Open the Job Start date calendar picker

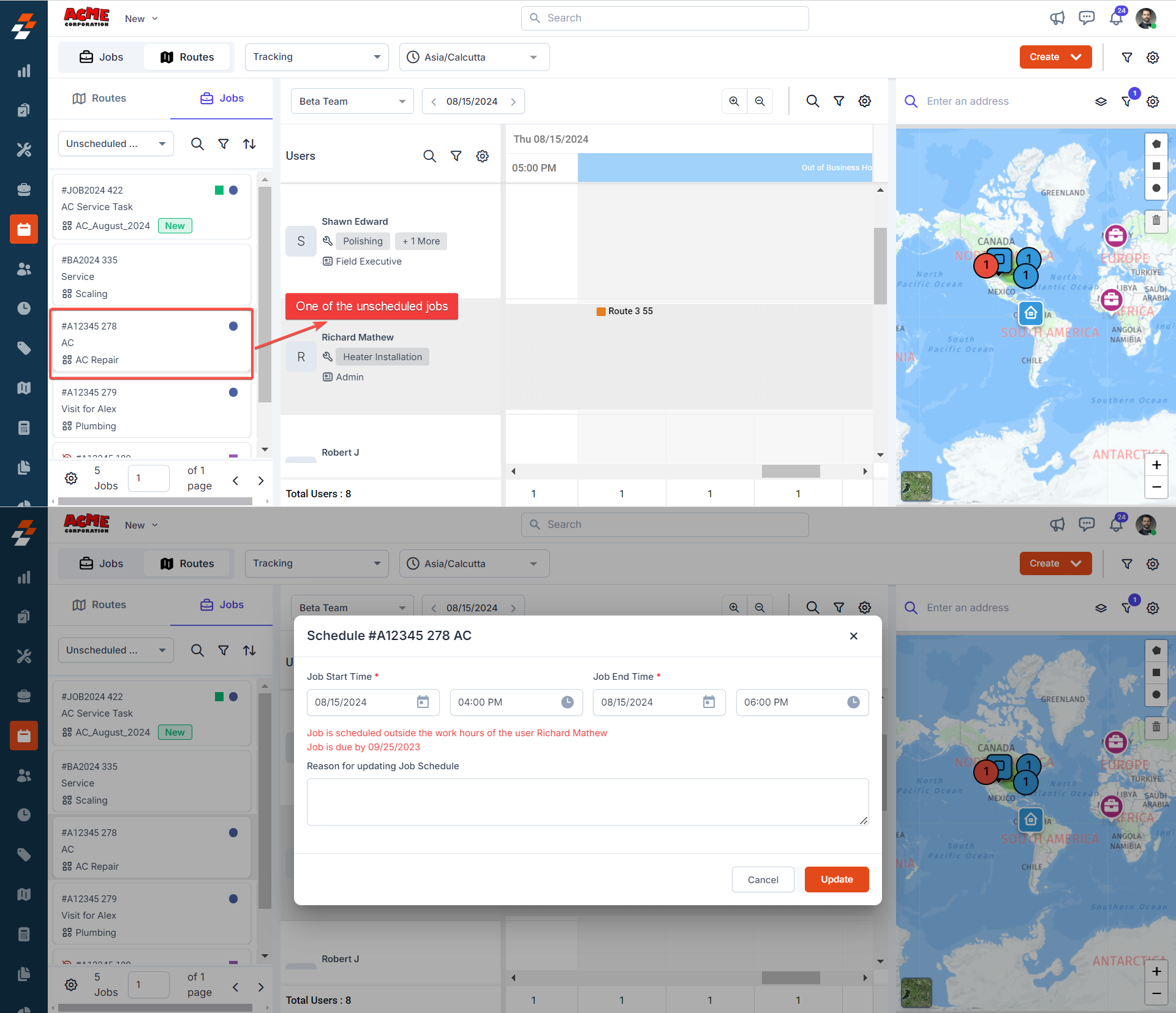coord(423,702)
